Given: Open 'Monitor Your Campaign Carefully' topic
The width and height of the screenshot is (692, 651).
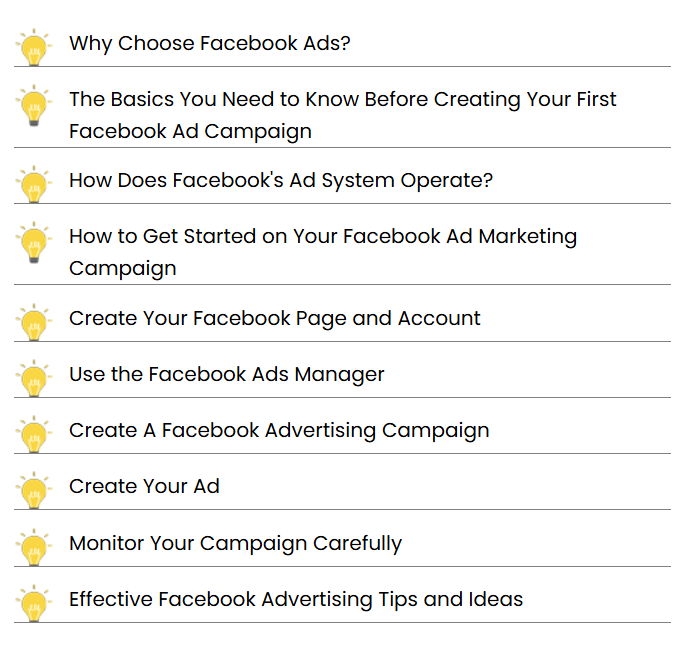Looking at the screenshot, I should pos(235,544).
